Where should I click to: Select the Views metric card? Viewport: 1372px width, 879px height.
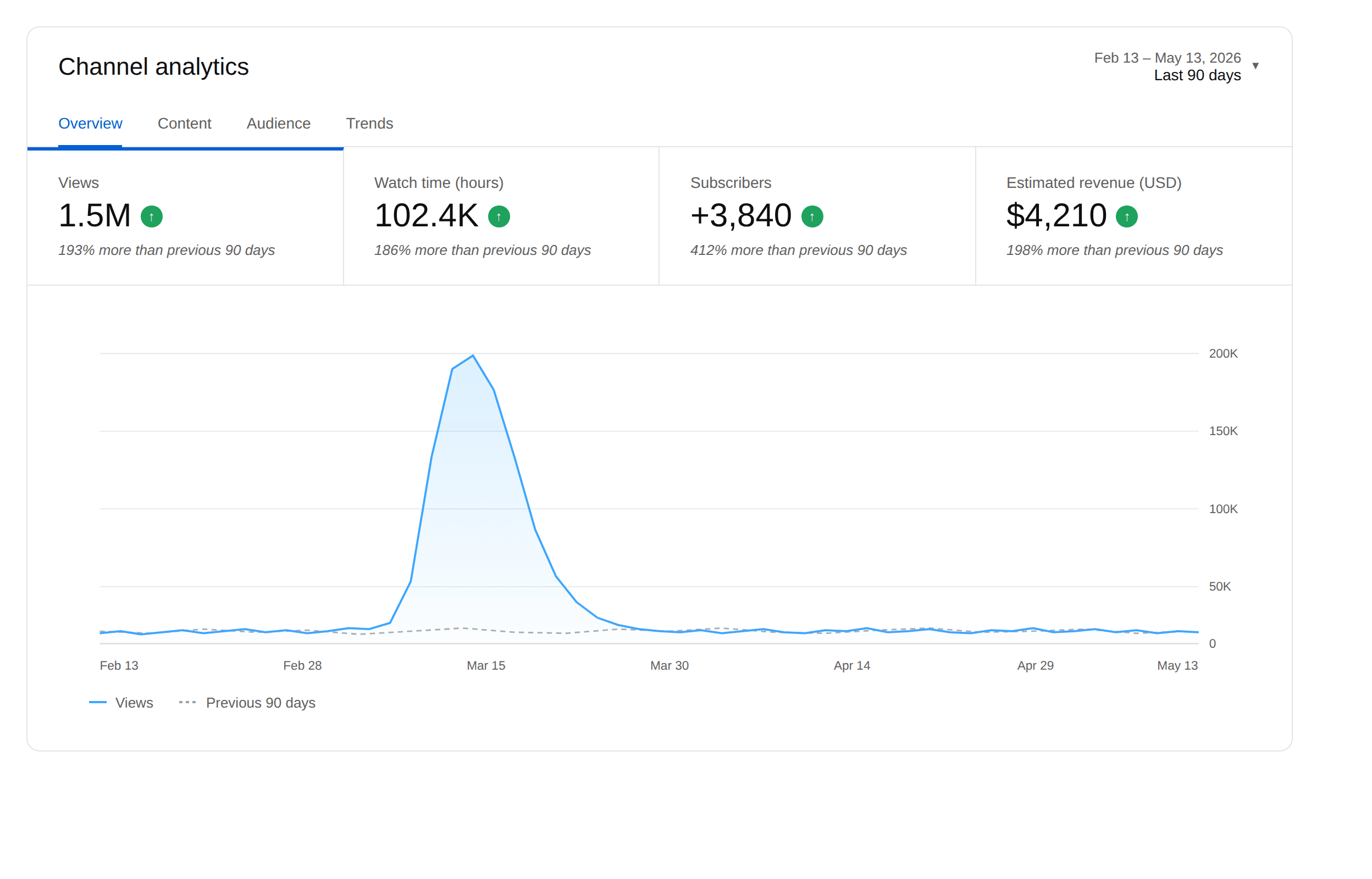click(186, 216)
